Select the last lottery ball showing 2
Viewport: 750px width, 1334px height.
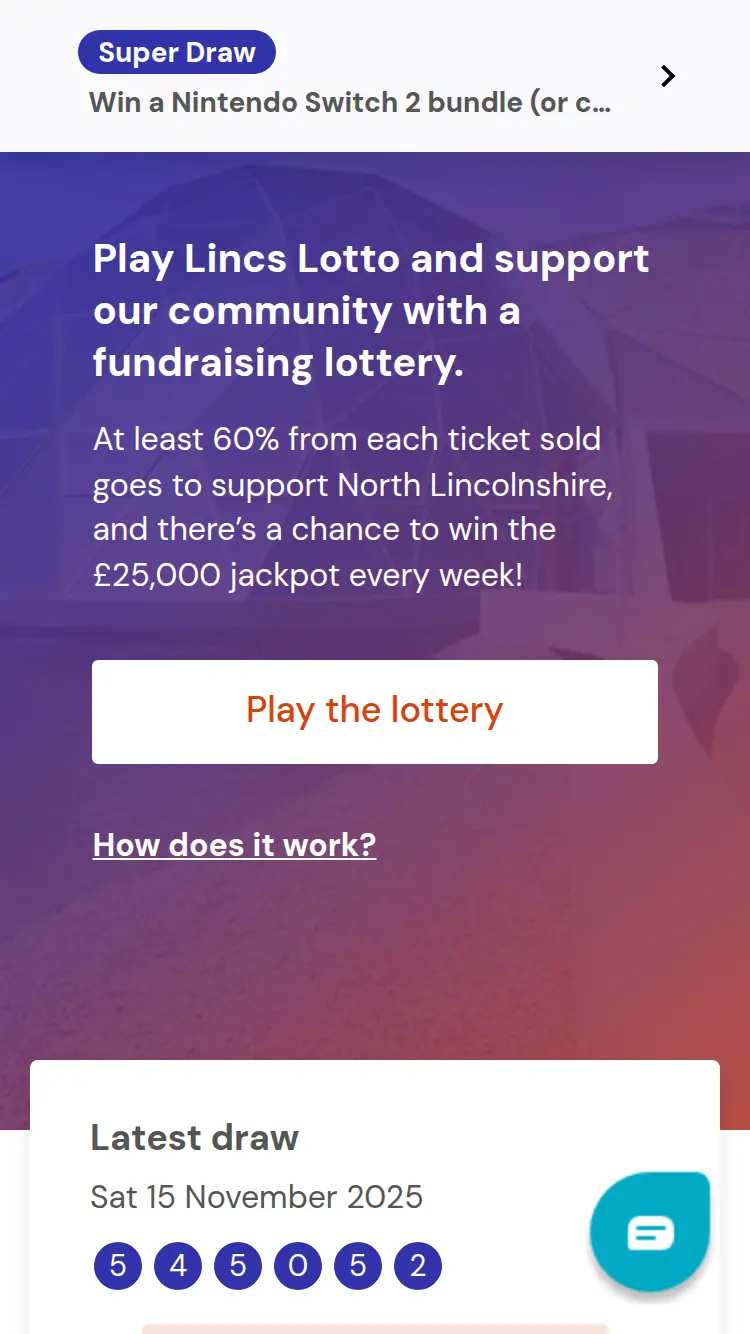coord(418,1265)
